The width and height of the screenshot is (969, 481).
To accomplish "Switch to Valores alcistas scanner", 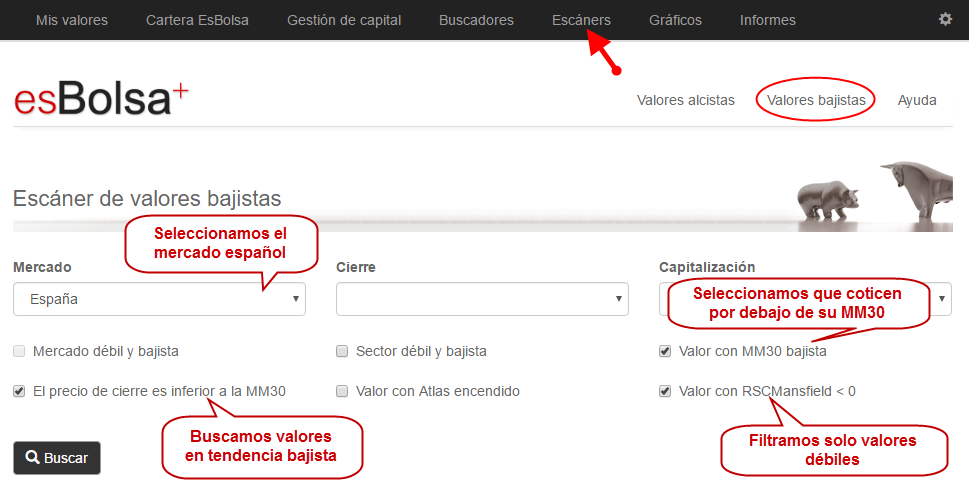I will [x=686, y=100].
